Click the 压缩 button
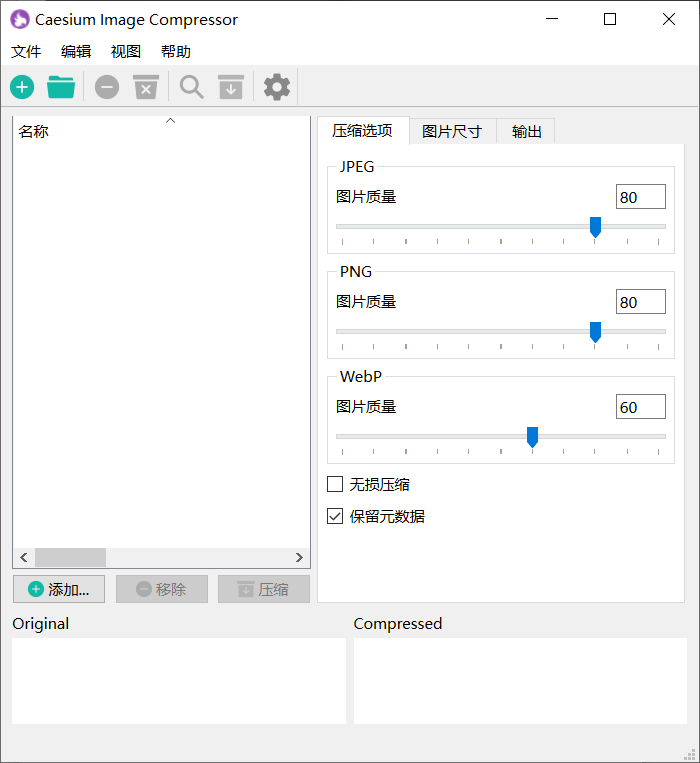700x763 pixels. point(264,589)
